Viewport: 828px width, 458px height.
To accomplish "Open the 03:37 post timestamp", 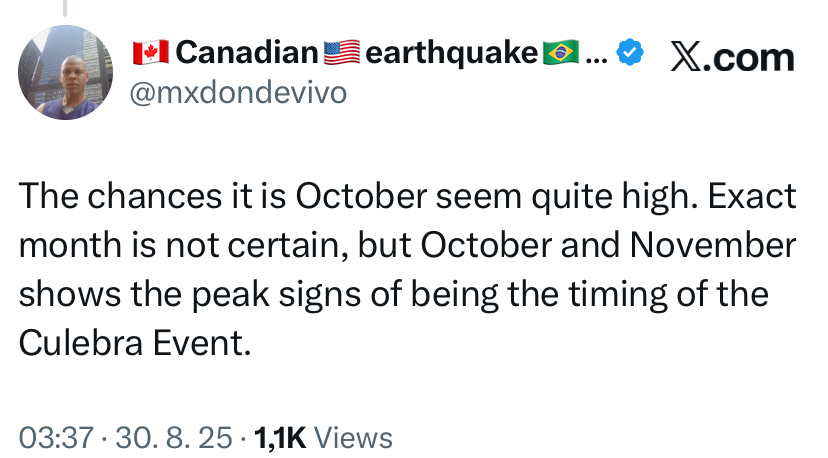I will [x=56, y=438].
